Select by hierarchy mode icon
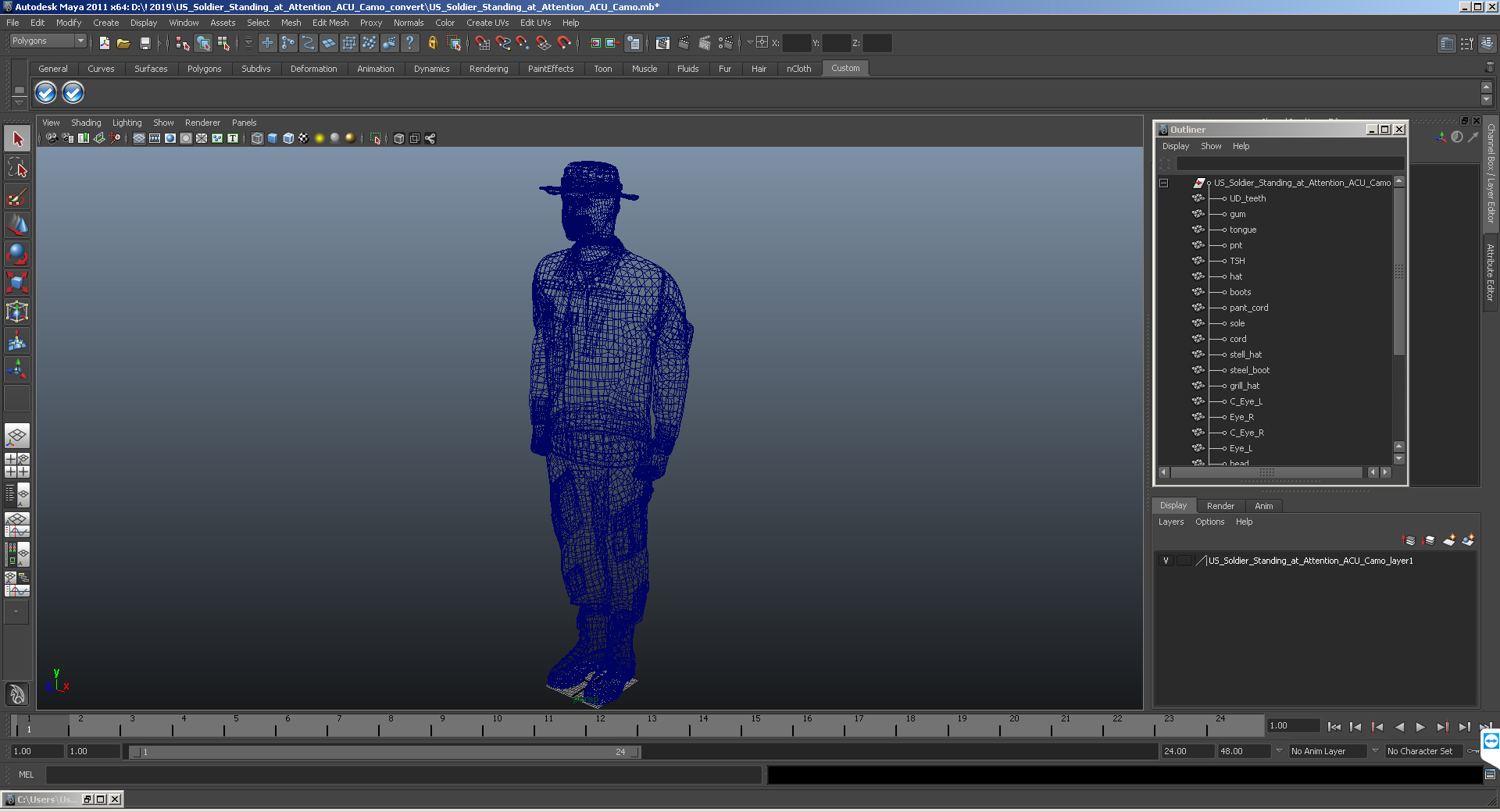 pyautogui.click(x=183, y=43)
